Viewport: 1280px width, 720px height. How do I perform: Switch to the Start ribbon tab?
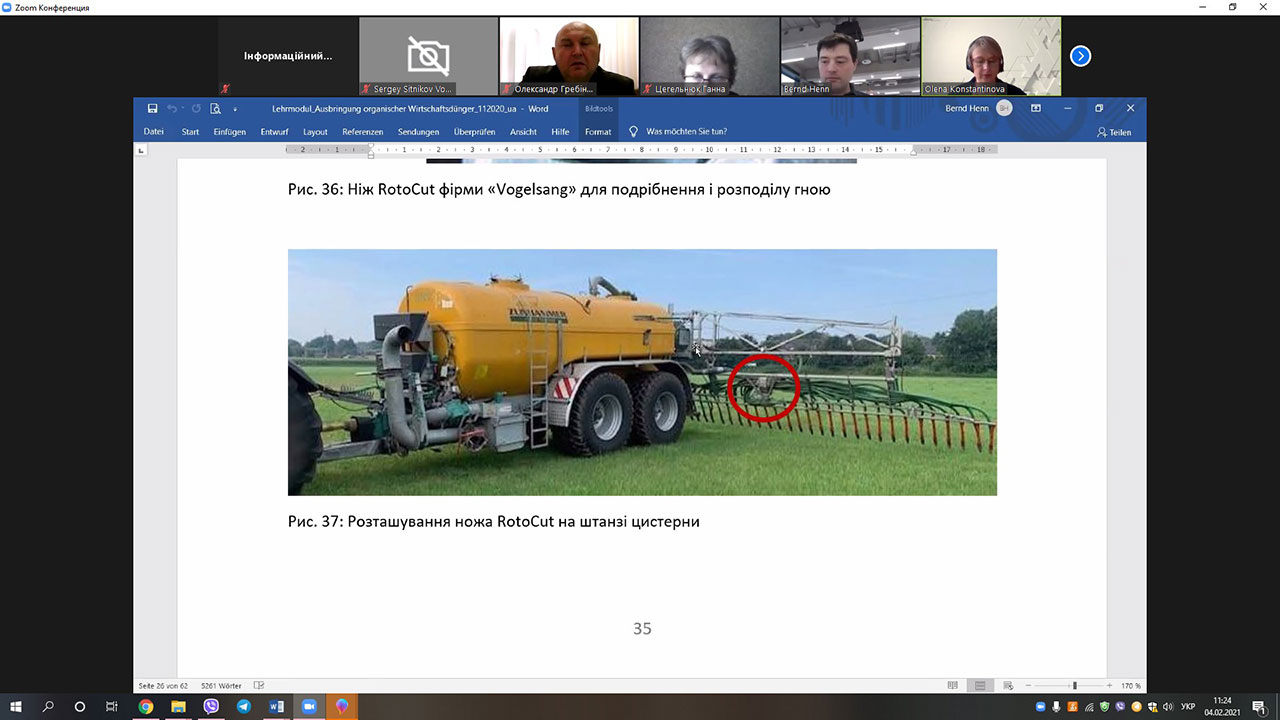click(x=190, y=131)
